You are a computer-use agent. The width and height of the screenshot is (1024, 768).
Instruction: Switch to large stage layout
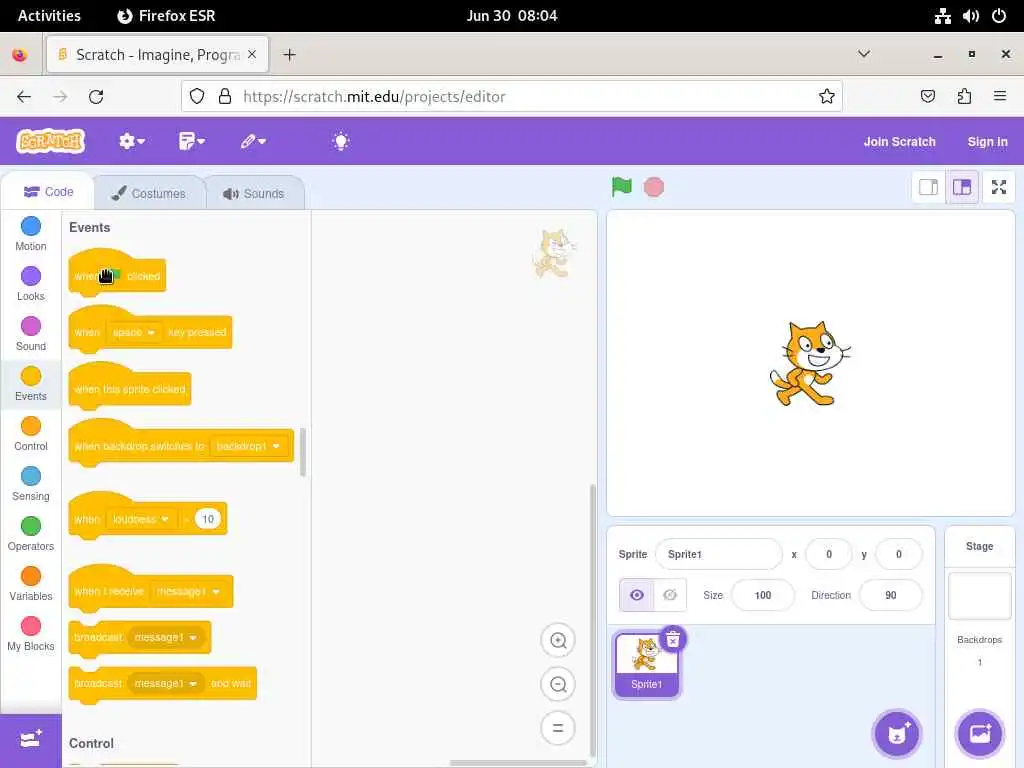pos(962,187)
